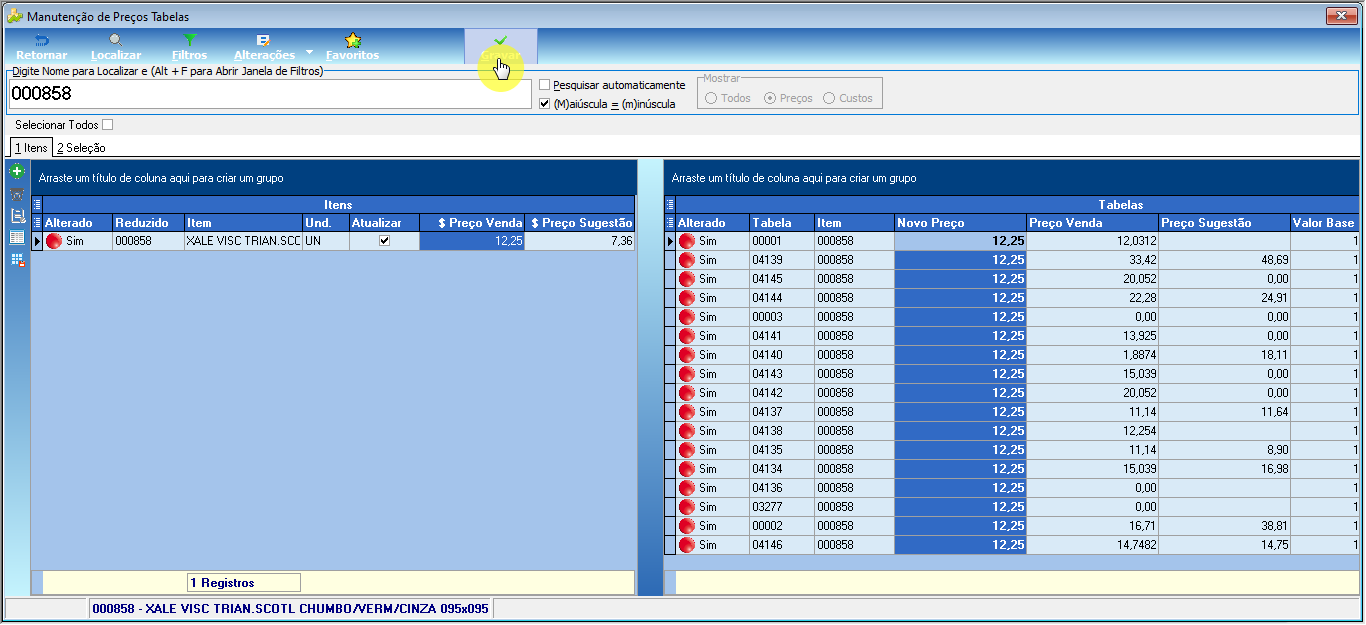Select Tabela cell 04139
Image resolution: width=1366 pixels, height=625 pixels.
point(781,260)
